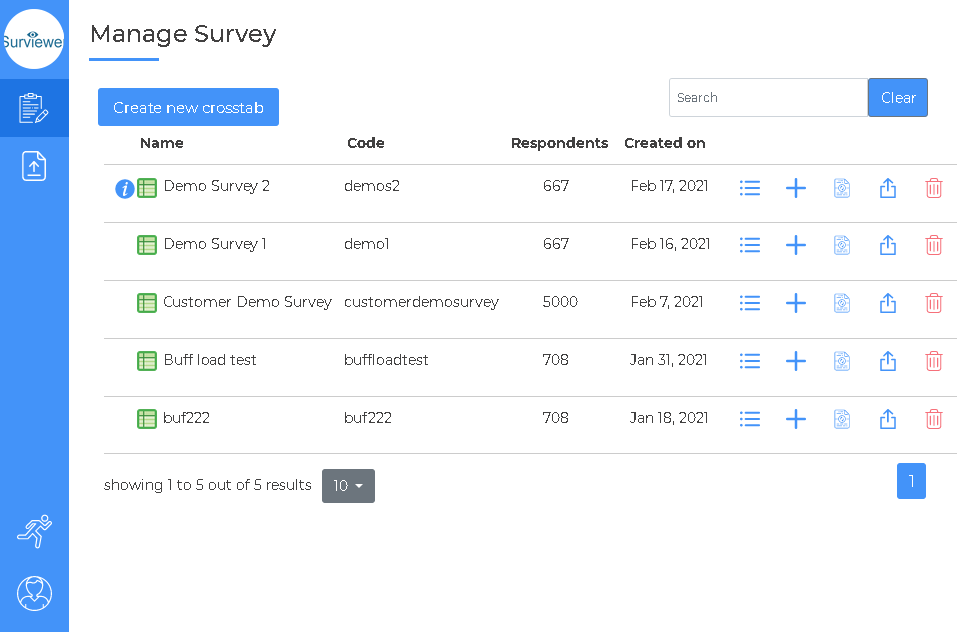Image resolution: width=957 pixels, height=632 pixels.
Task: Click the plus icon for Demo Survey 1
Action: [x=795, y=245]
